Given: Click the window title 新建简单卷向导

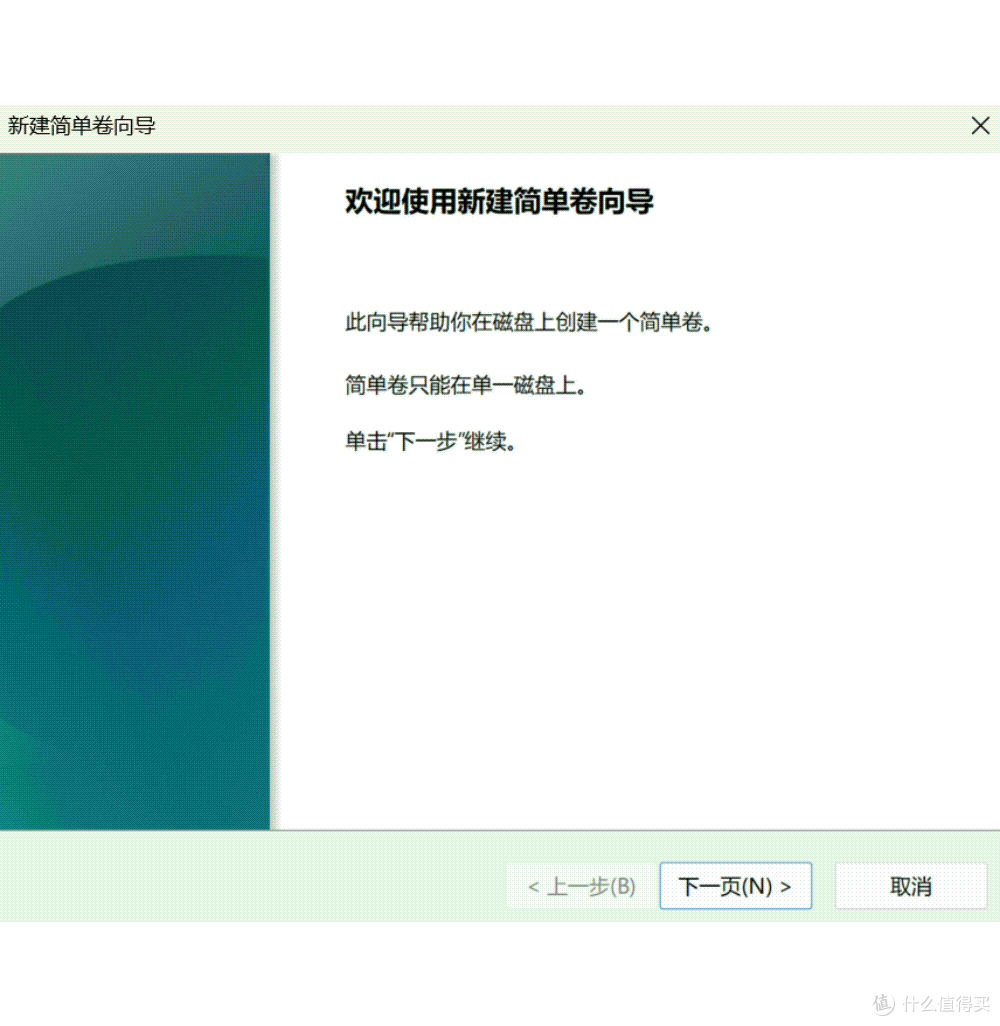Looking at the screenshot, I should point(82,126).
